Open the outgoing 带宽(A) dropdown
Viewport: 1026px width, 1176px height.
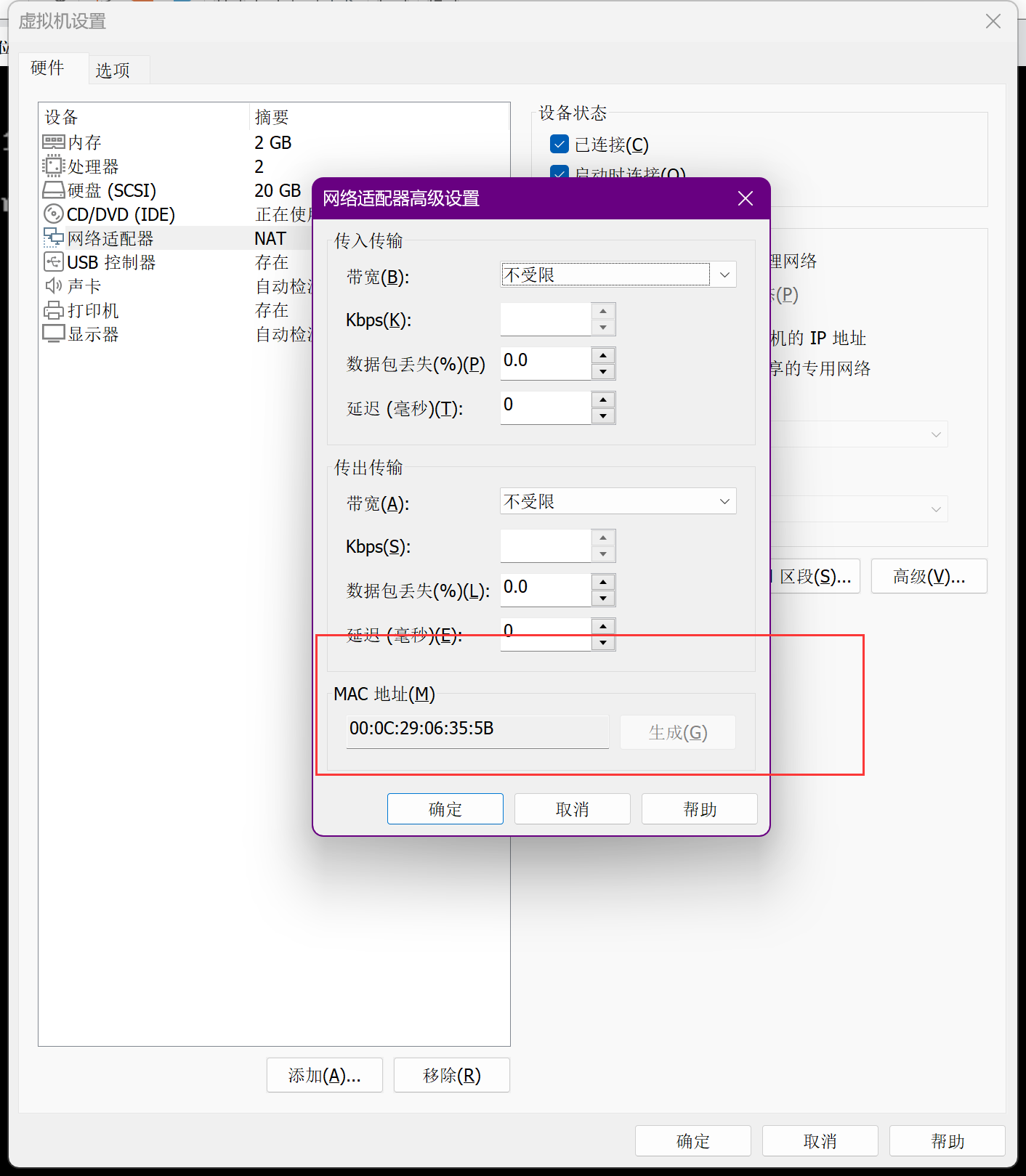(x=618, y=501)
